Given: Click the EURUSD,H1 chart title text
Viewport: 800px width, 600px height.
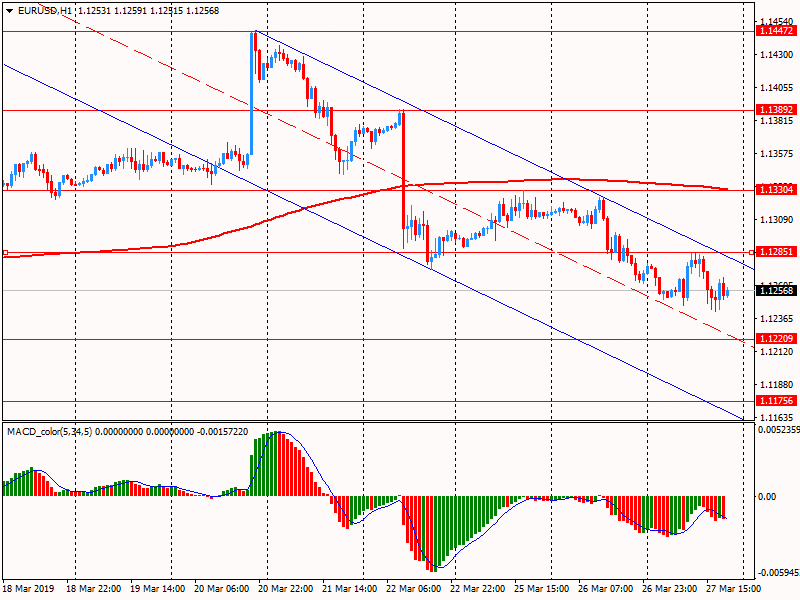Looking at the screenshot, I should coord(45,11).
